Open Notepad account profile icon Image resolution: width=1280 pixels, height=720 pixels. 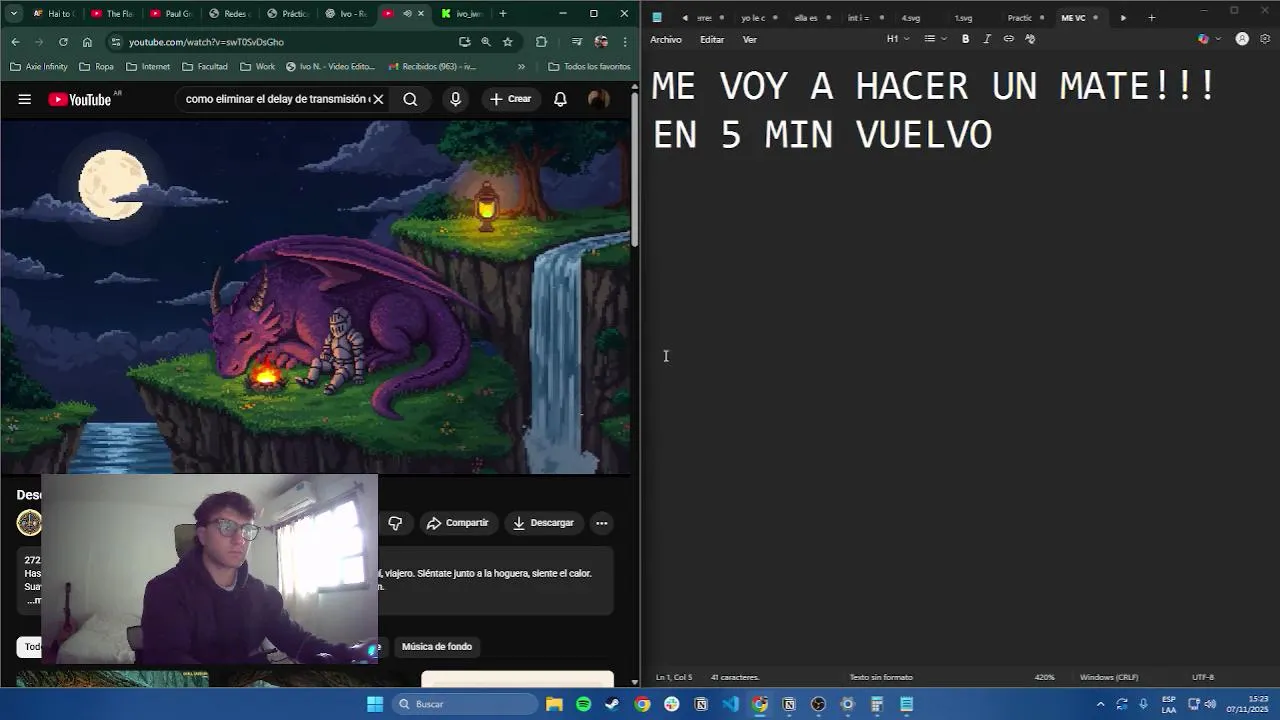[x=1242, y=39]
